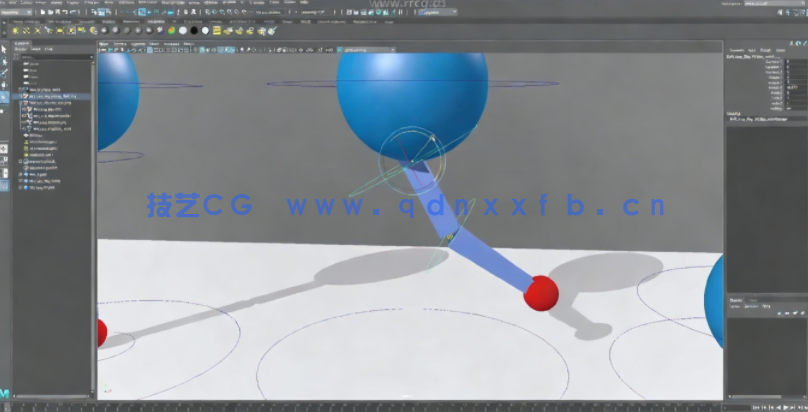
Task: Click the Outliner horizontal scrollbar
Action: click(52, 397)
